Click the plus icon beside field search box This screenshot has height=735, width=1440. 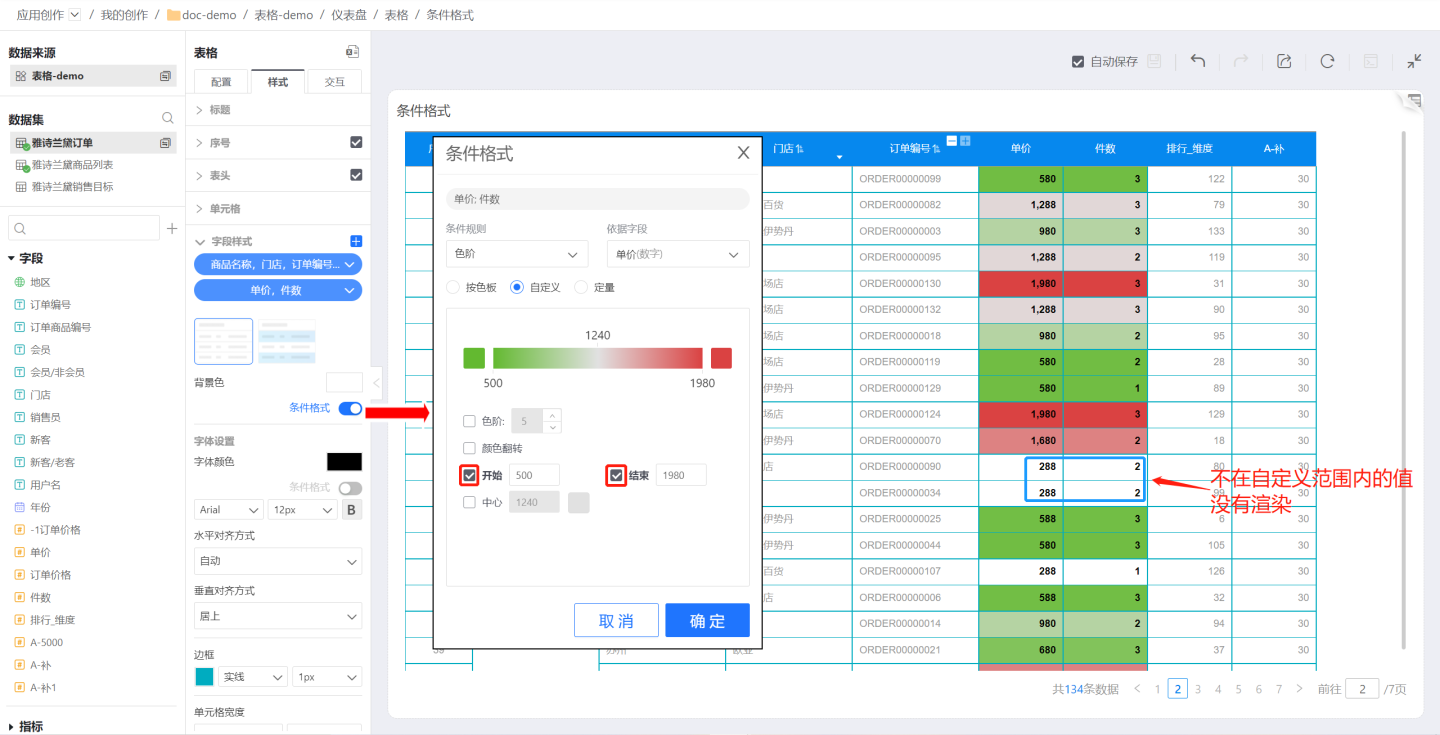(x=172, y=229)
